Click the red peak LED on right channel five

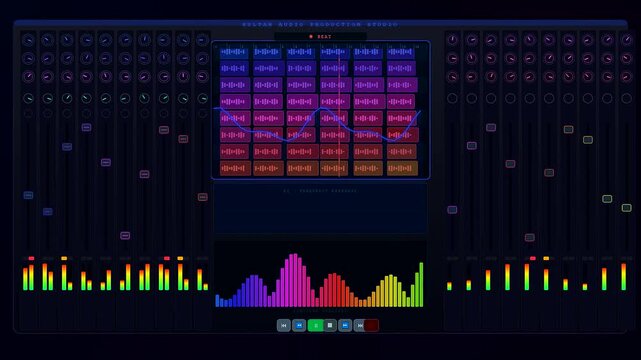(533, 258)
